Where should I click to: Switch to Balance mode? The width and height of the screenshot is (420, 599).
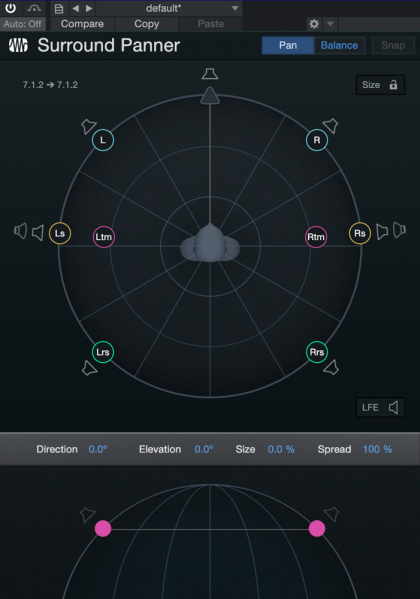click(x=339, y=45)
